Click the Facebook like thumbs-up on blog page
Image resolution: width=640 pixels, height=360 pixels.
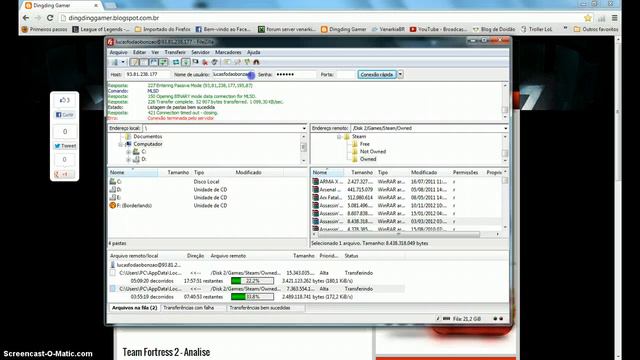(64, 100)
